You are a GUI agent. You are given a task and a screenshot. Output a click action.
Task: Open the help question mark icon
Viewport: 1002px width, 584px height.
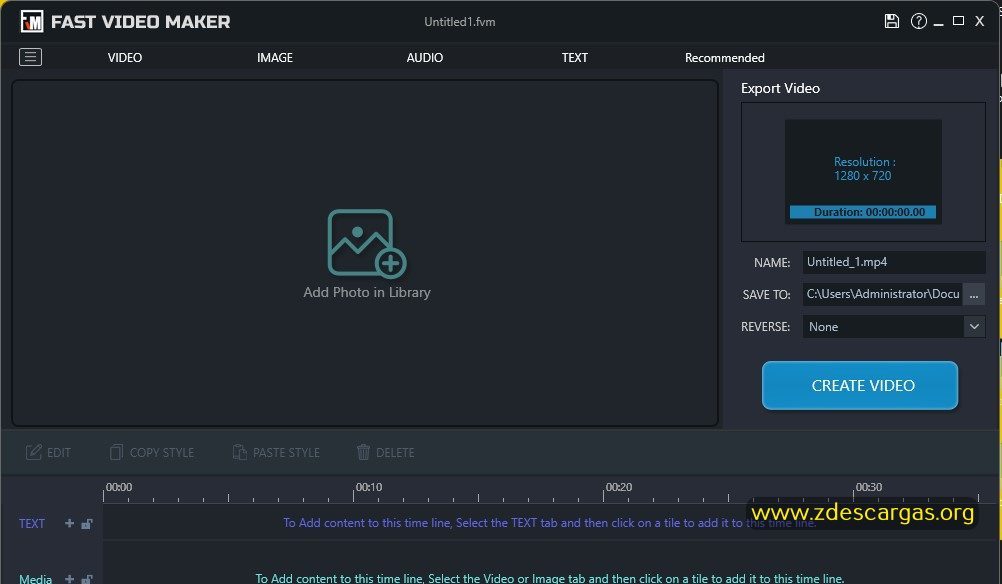[918, 21]
